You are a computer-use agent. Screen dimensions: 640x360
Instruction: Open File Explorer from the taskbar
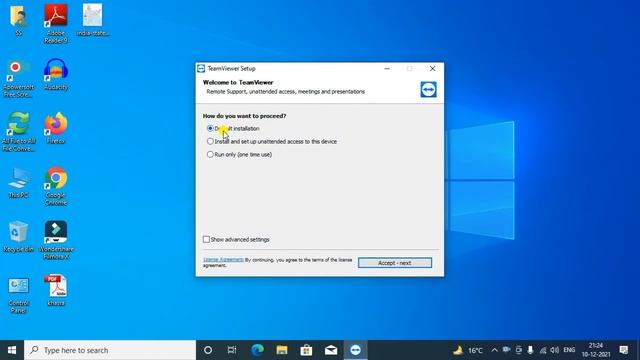coord(282,350)
